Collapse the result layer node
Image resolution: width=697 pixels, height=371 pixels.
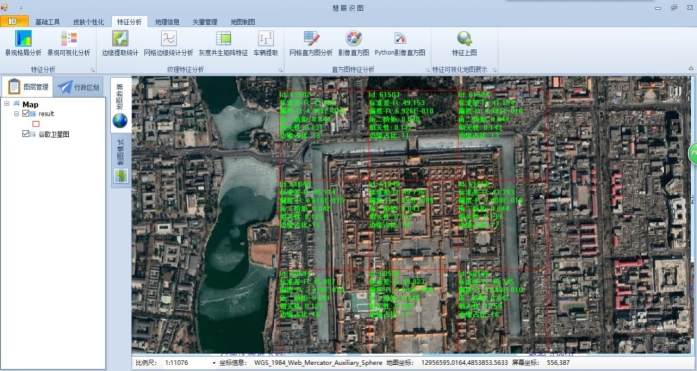[16, 114]
